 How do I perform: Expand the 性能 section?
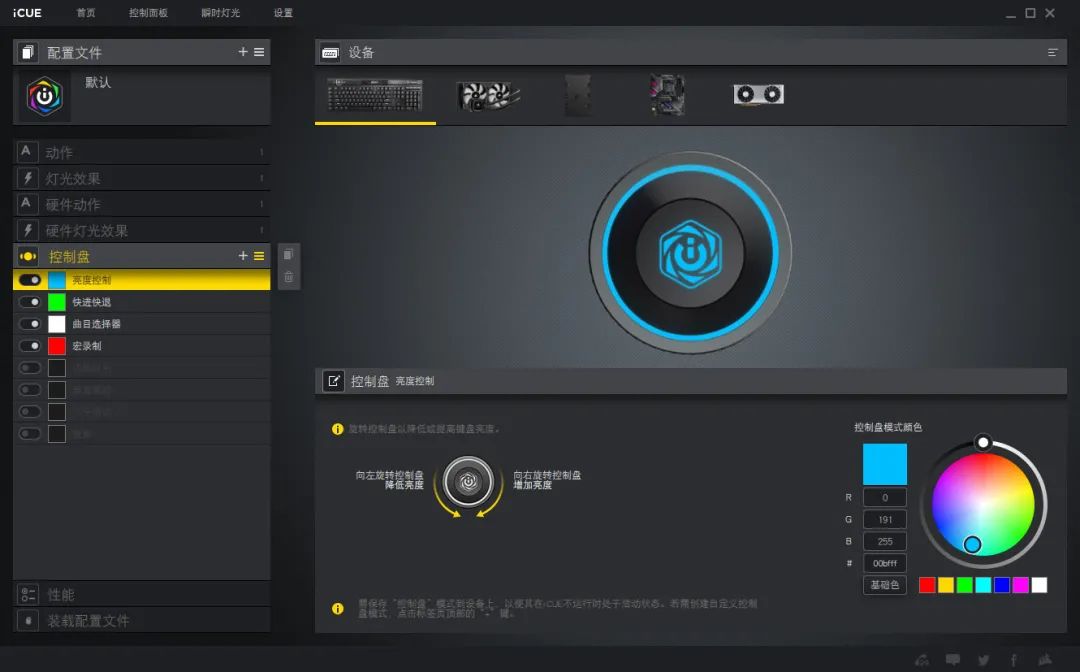coord(141,594)
